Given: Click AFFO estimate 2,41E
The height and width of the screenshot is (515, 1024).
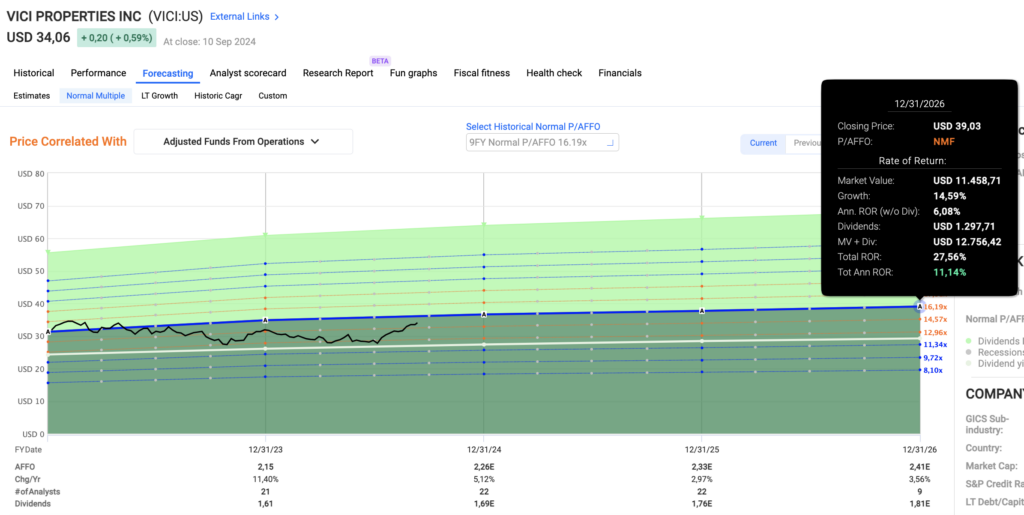Looking at the screenshot, I should [920, 467].
